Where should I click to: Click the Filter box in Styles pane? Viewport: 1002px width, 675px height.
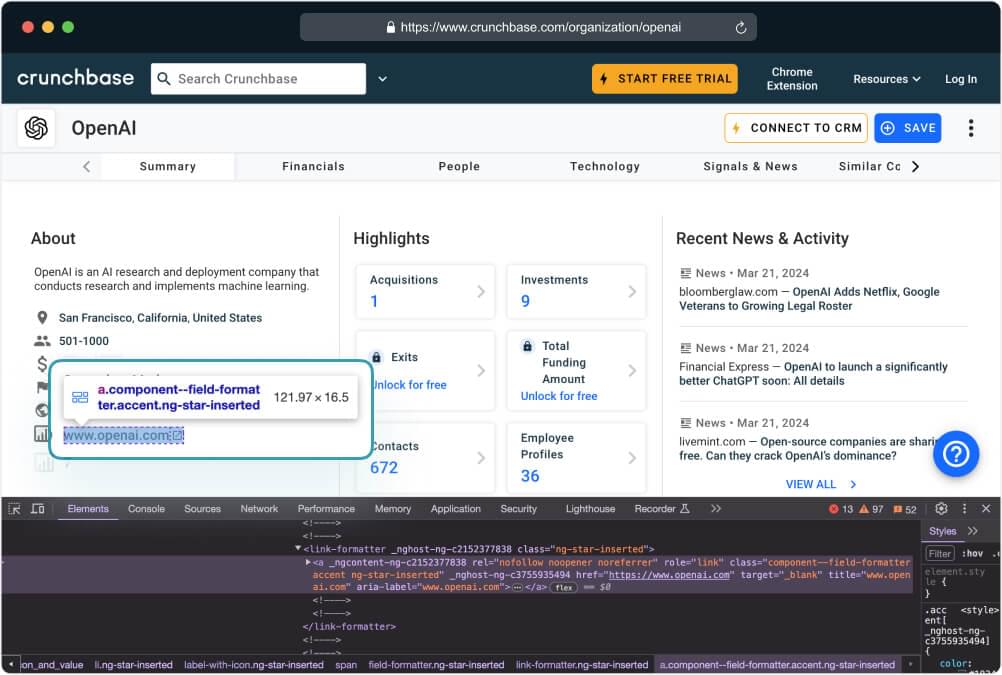[x=939, y=553]
